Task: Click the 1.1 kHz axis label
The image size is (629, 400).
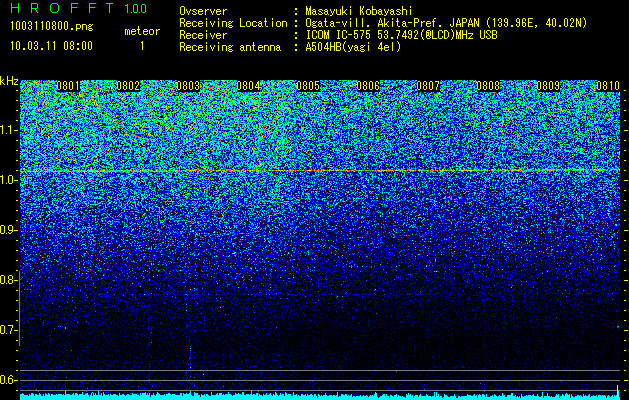Action: [x=8, y=130]
